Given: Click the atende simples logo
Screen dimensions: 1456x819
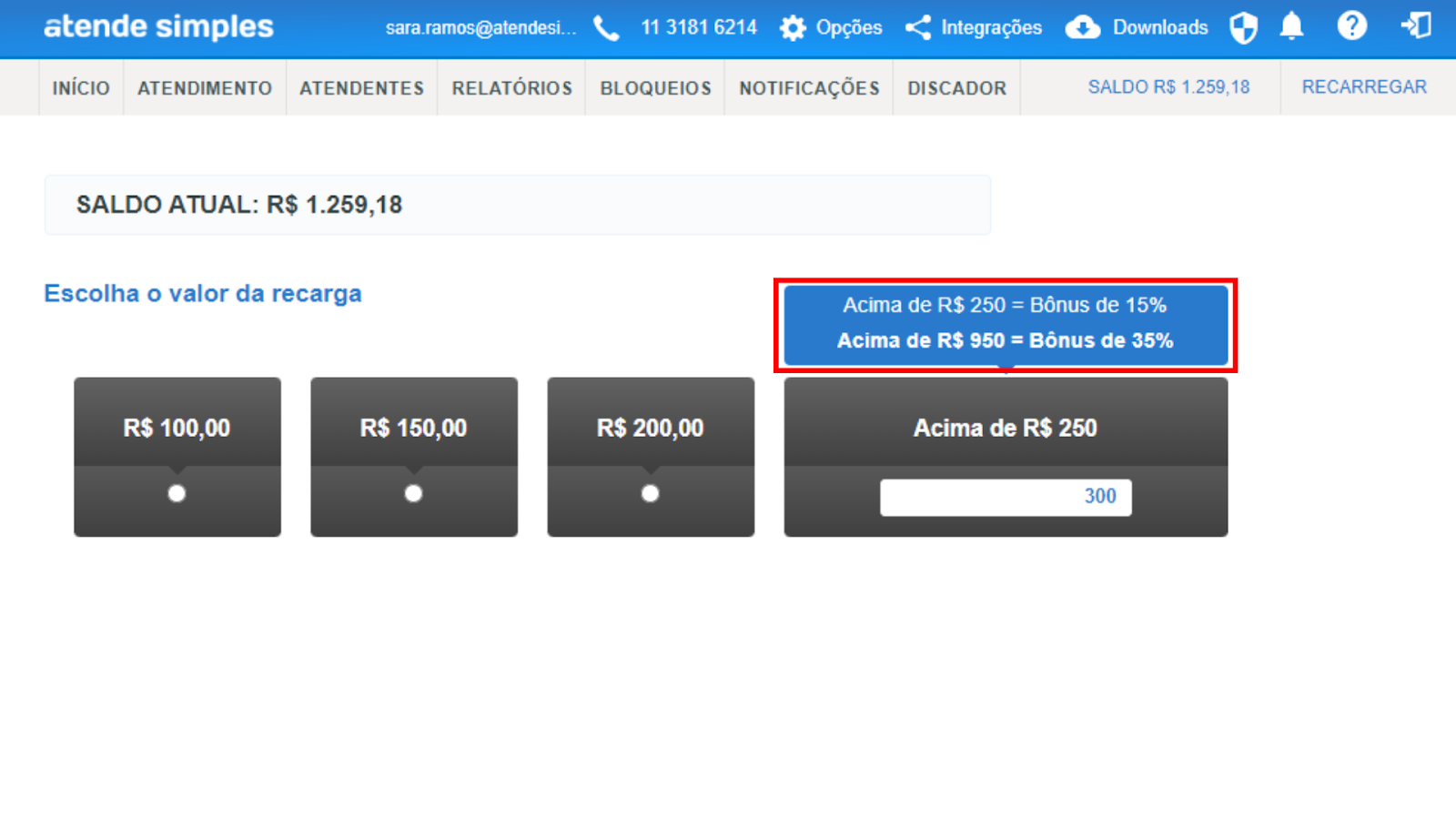Looking at the screenshot, I should [158, 27].
